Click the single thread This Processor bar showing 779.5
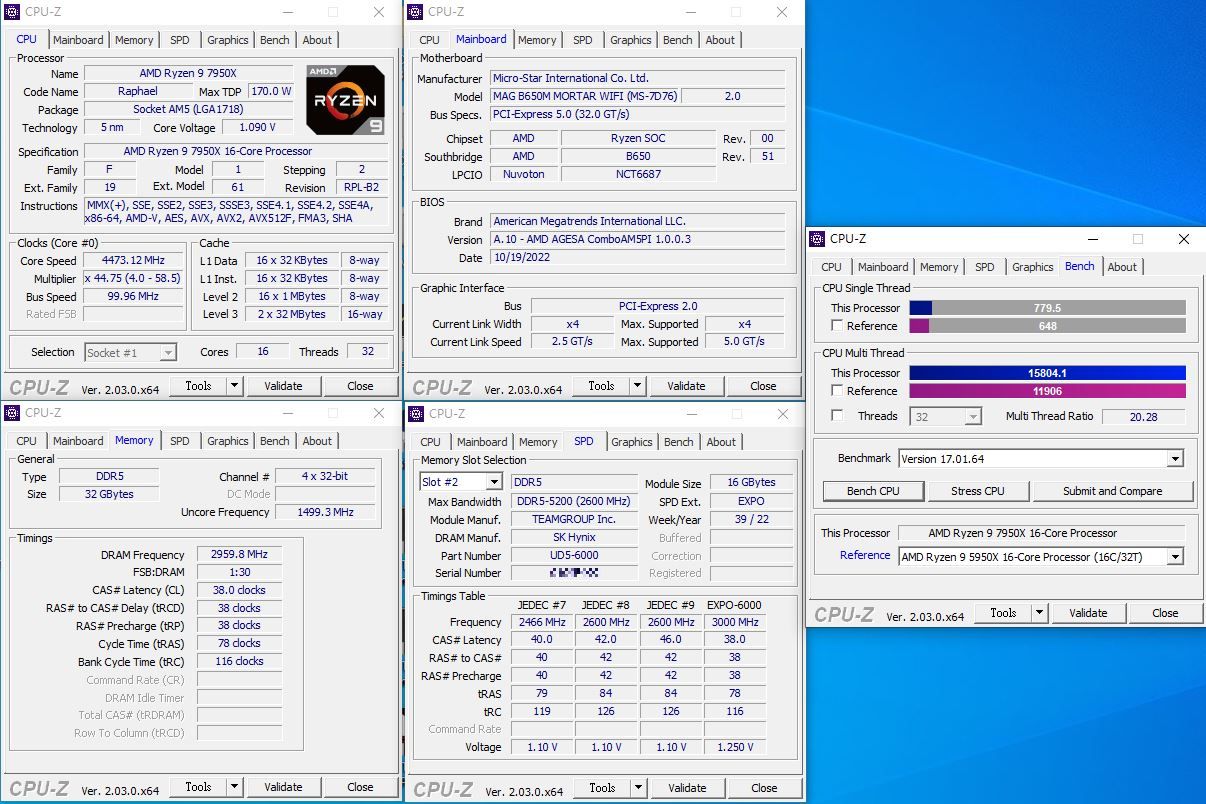The width and height of the screenshot is (1206, 804). pyautogui.click(x=1047, y=308)
